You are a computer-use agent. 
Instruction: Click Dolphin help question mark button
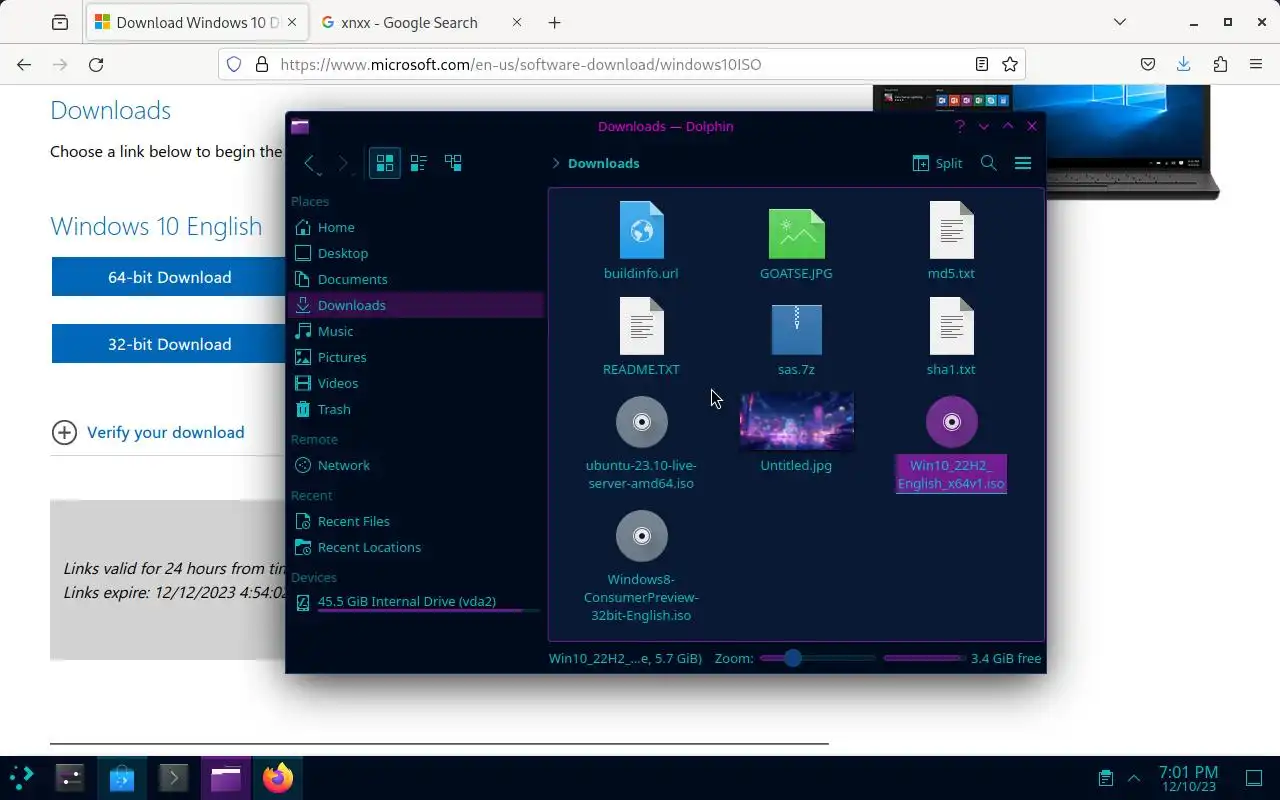coord(960,126)
